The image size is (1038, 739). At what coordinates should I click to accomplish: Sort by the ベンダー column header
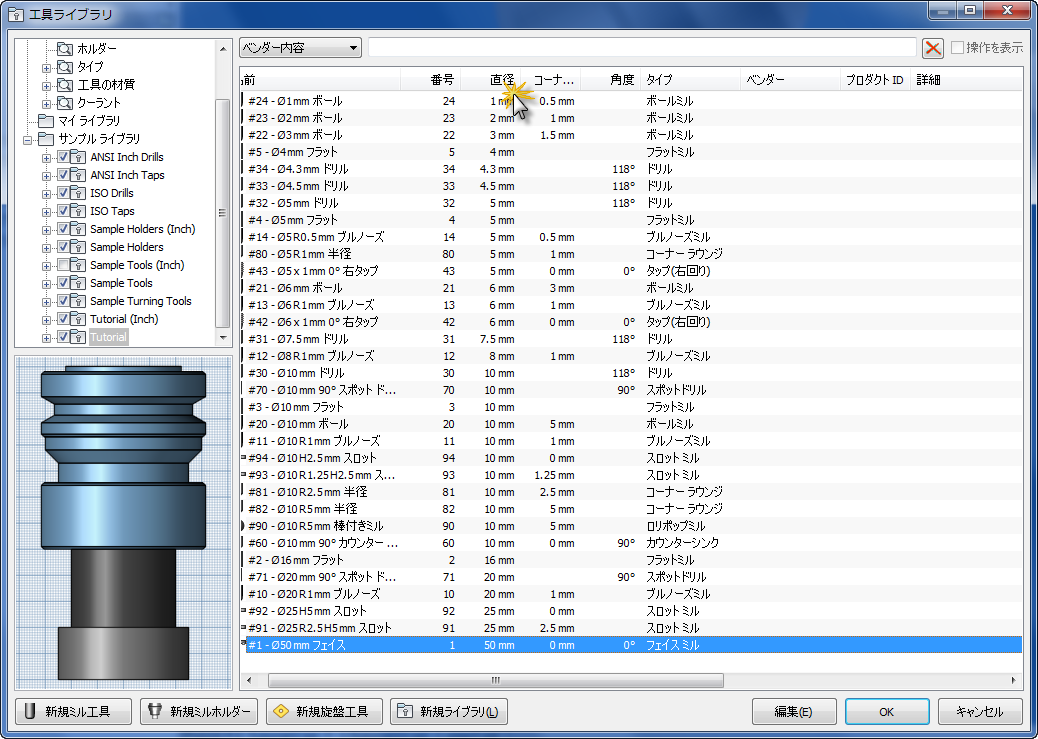point(790,79)
